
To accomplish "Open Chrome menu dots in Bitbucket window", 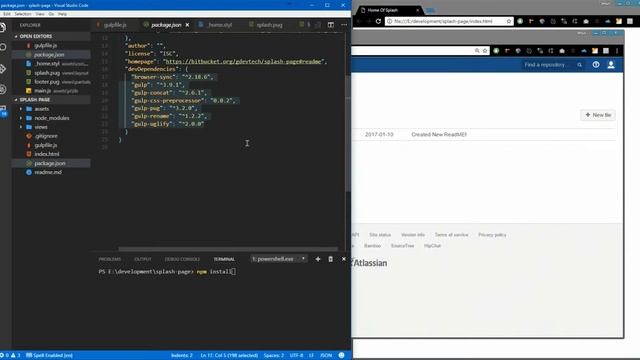I will 617,51.
